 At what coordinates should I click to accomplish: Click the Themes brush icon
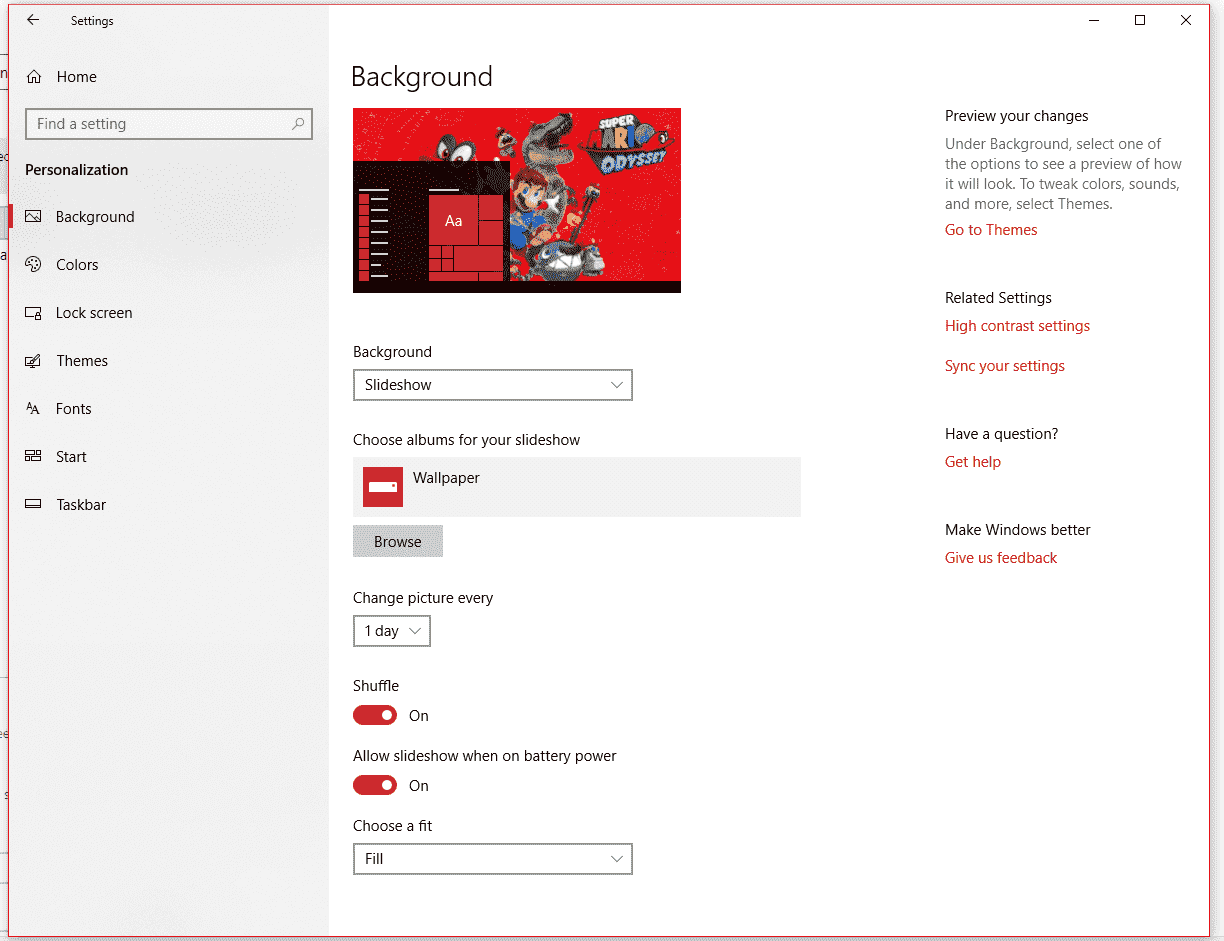[x=34, y=361]
